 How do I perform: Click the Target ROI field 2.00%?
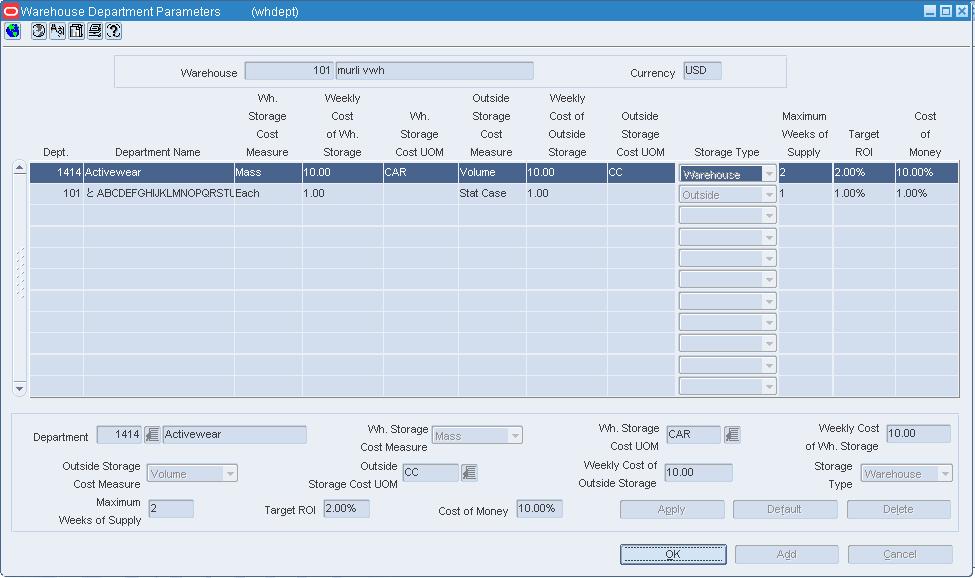coord(346,508)
